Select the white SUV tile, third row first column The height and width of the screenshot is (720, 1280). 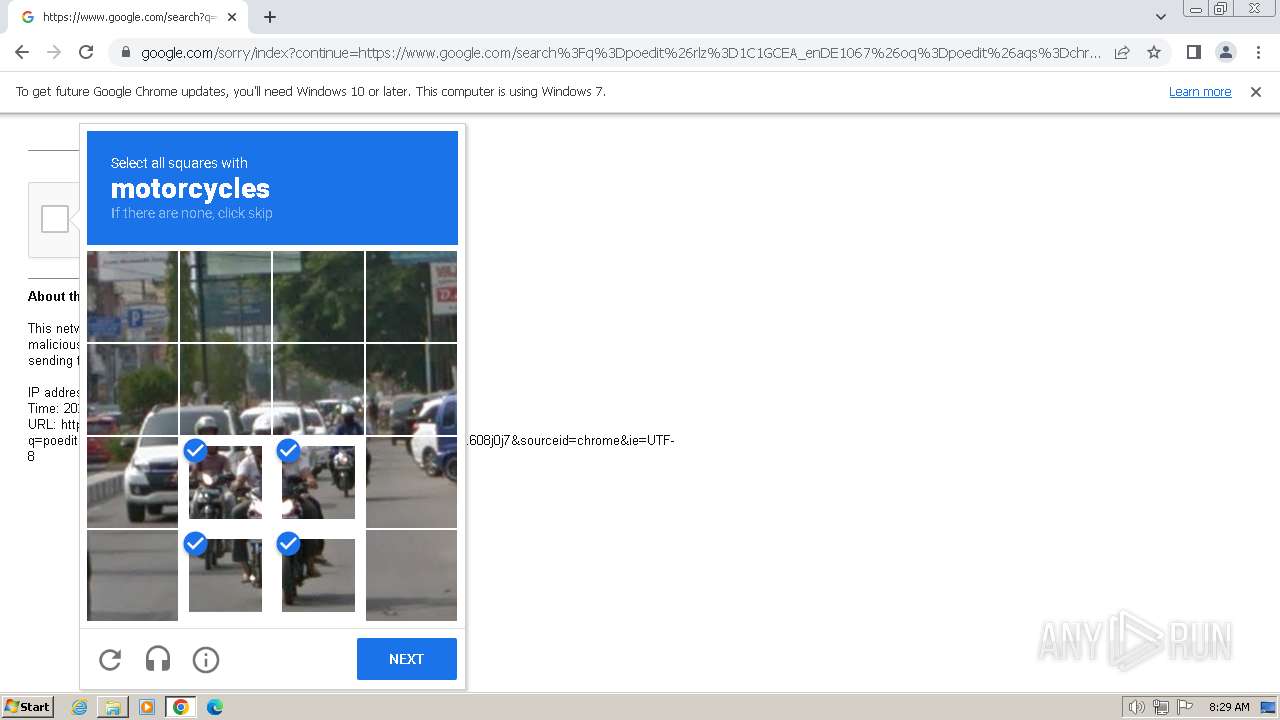click(132, 482)
